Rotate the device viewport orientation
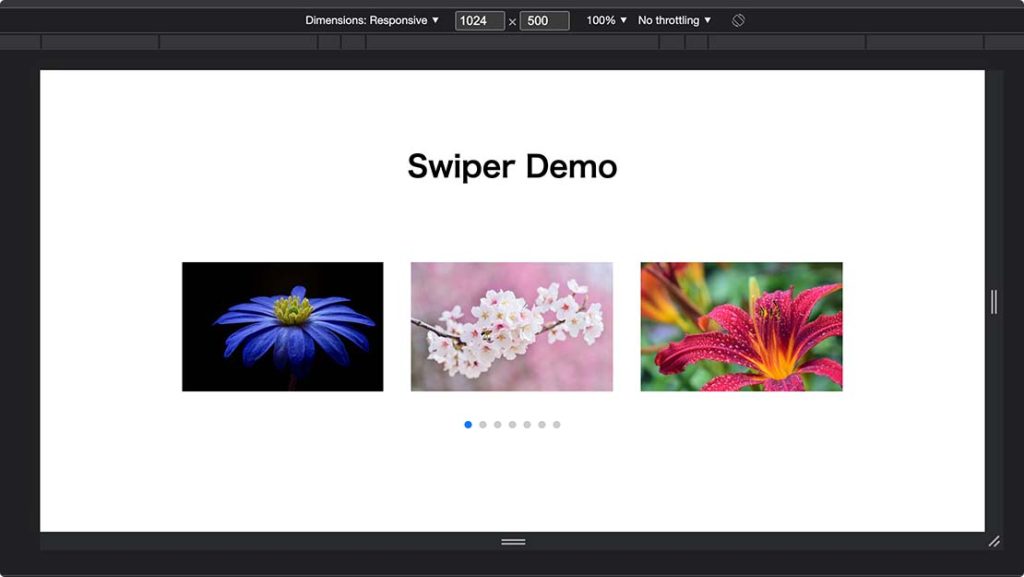This screenshot has width=1024, height=577. [737, 19]
